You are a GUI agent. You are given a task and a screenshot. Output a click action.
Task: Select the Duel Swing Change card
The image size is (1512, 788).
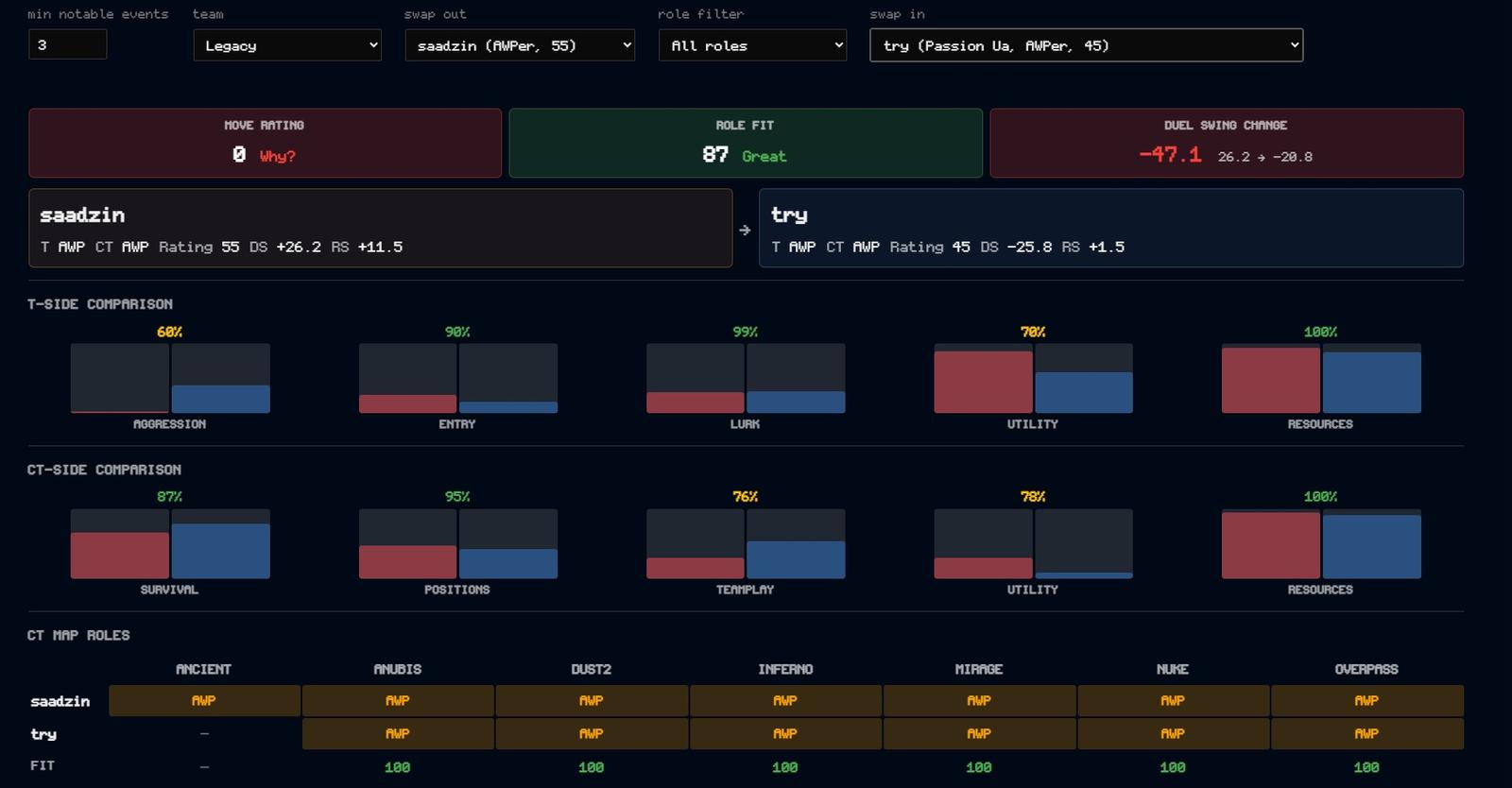[x=1227, y=143]
